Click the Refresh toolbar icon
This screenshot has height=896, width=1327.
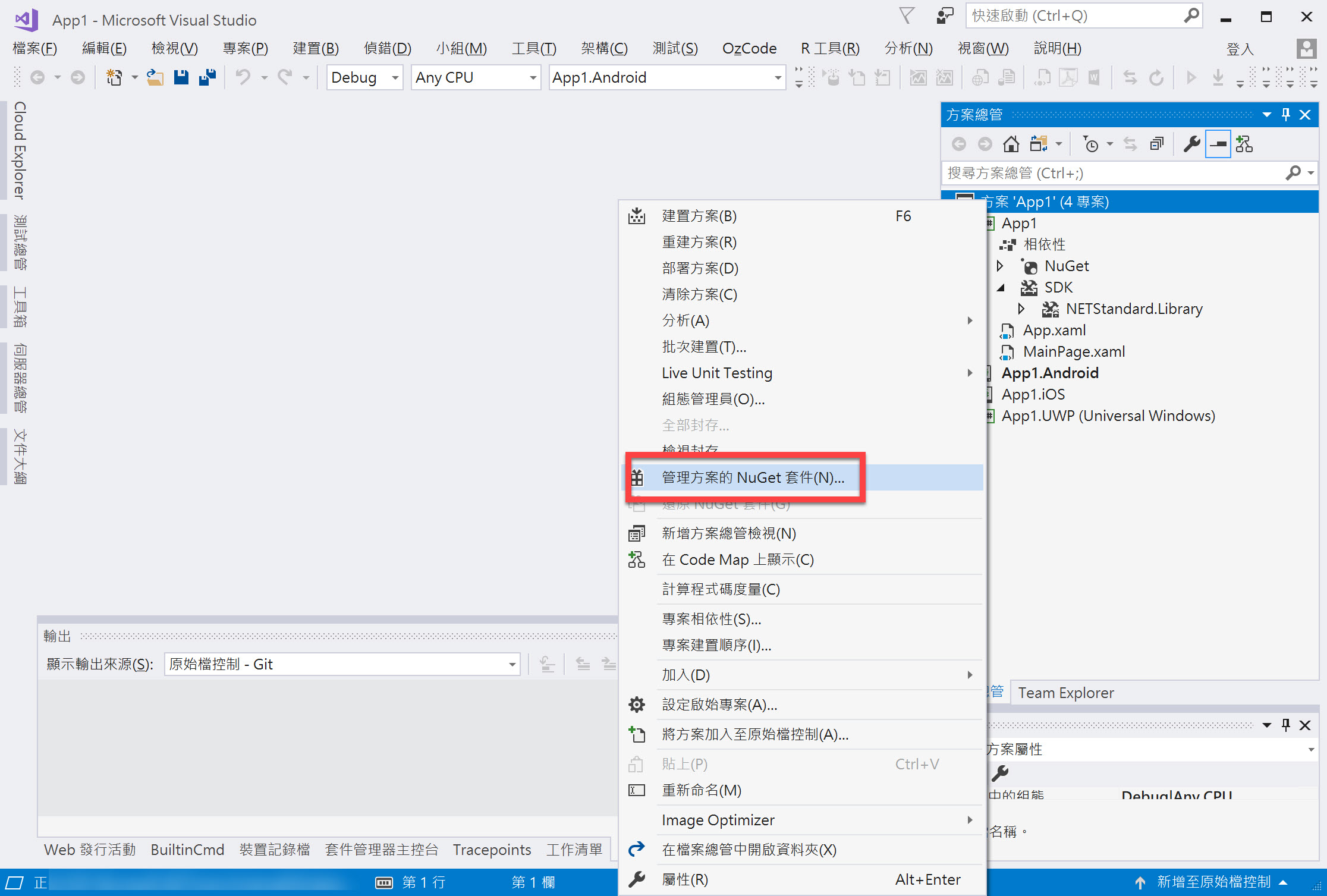(x=1156, y=77)
